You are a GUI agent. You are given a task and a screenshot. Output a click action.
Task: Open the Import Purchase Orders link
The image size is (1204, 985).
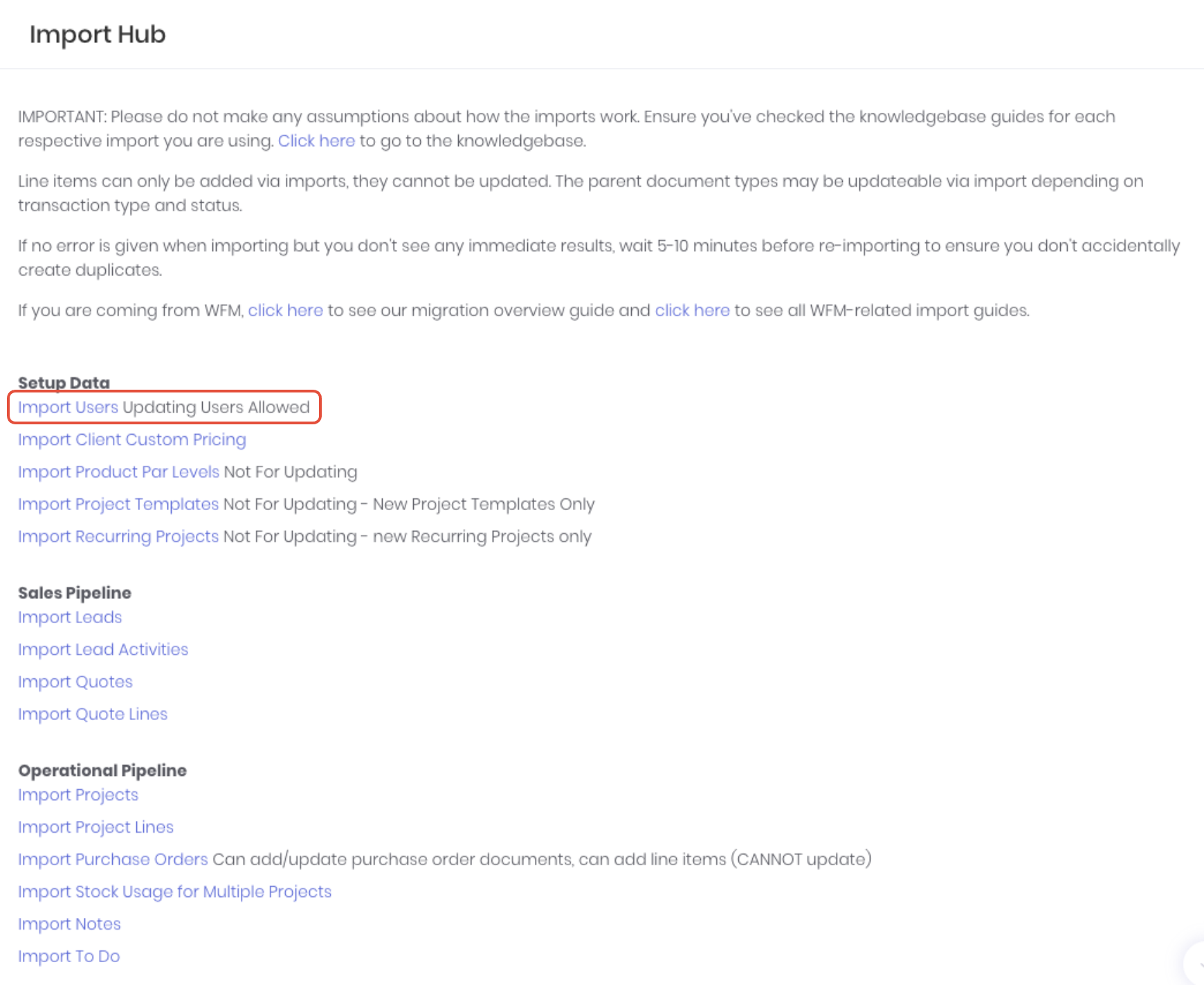(x=113, y=860)
